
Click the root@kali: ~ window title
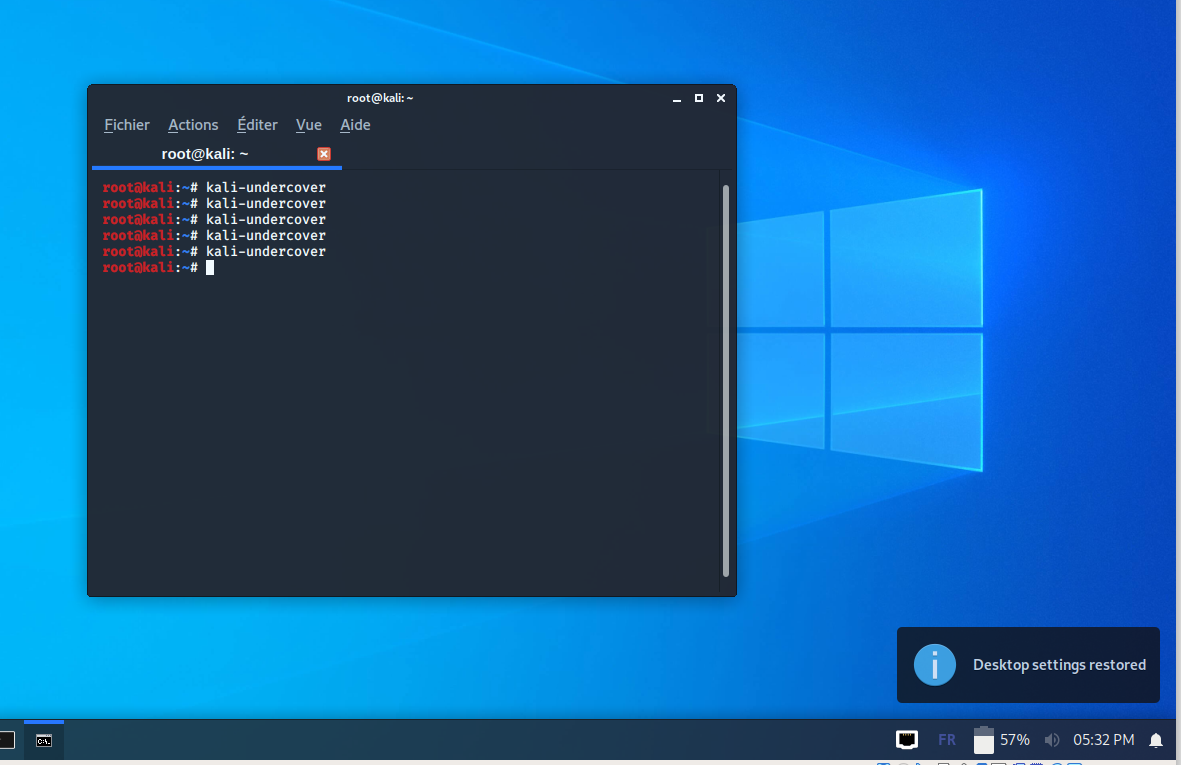(380, 98)
